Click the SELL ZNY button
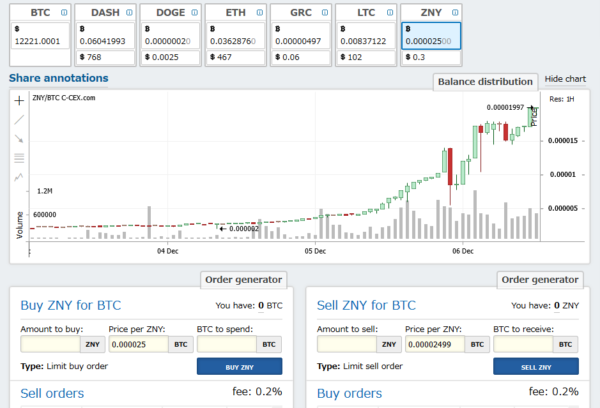Viewport: 600px width, 408px height. 536,367
